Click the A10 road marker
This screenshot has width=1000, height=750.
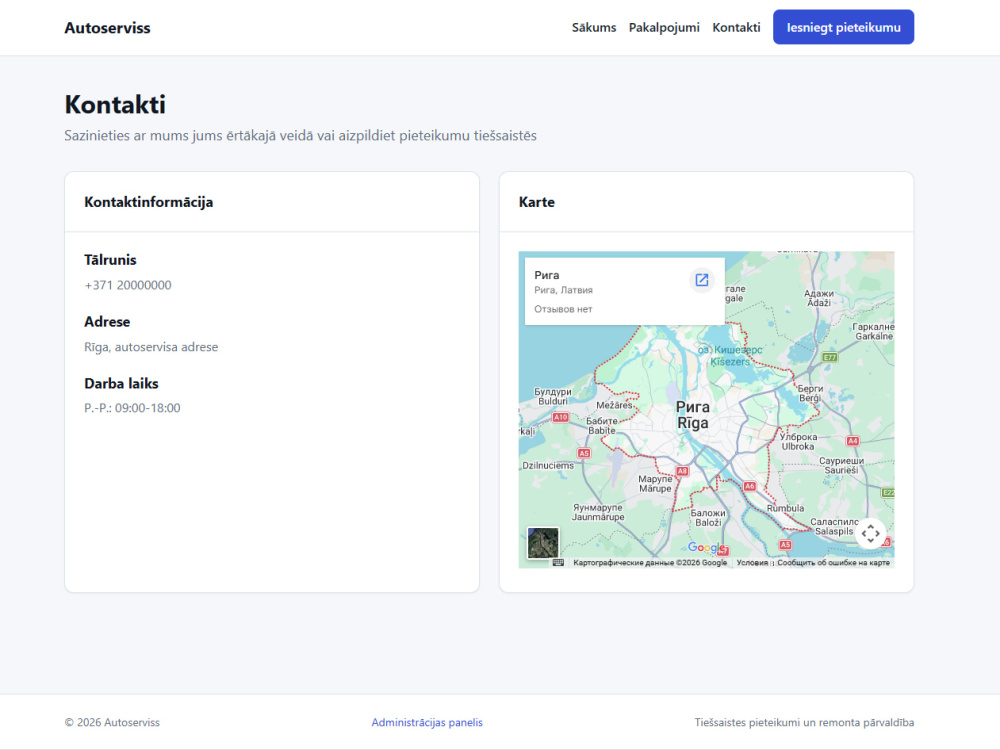(x=560, y=417)
